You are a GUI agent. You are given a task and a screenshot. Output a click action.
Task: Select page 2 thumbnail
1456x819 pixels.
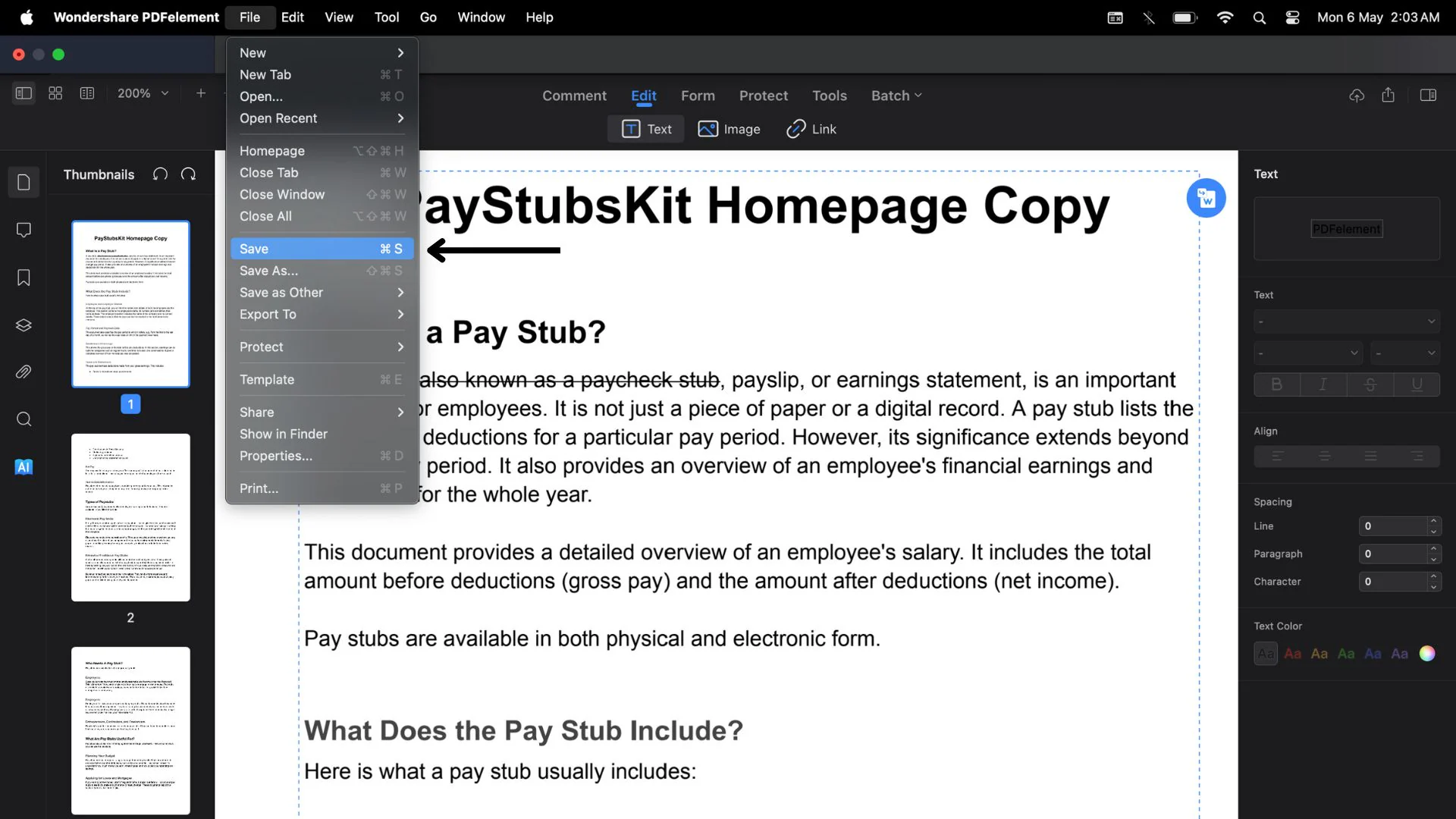pyautogui.click(x=130, y=517)
